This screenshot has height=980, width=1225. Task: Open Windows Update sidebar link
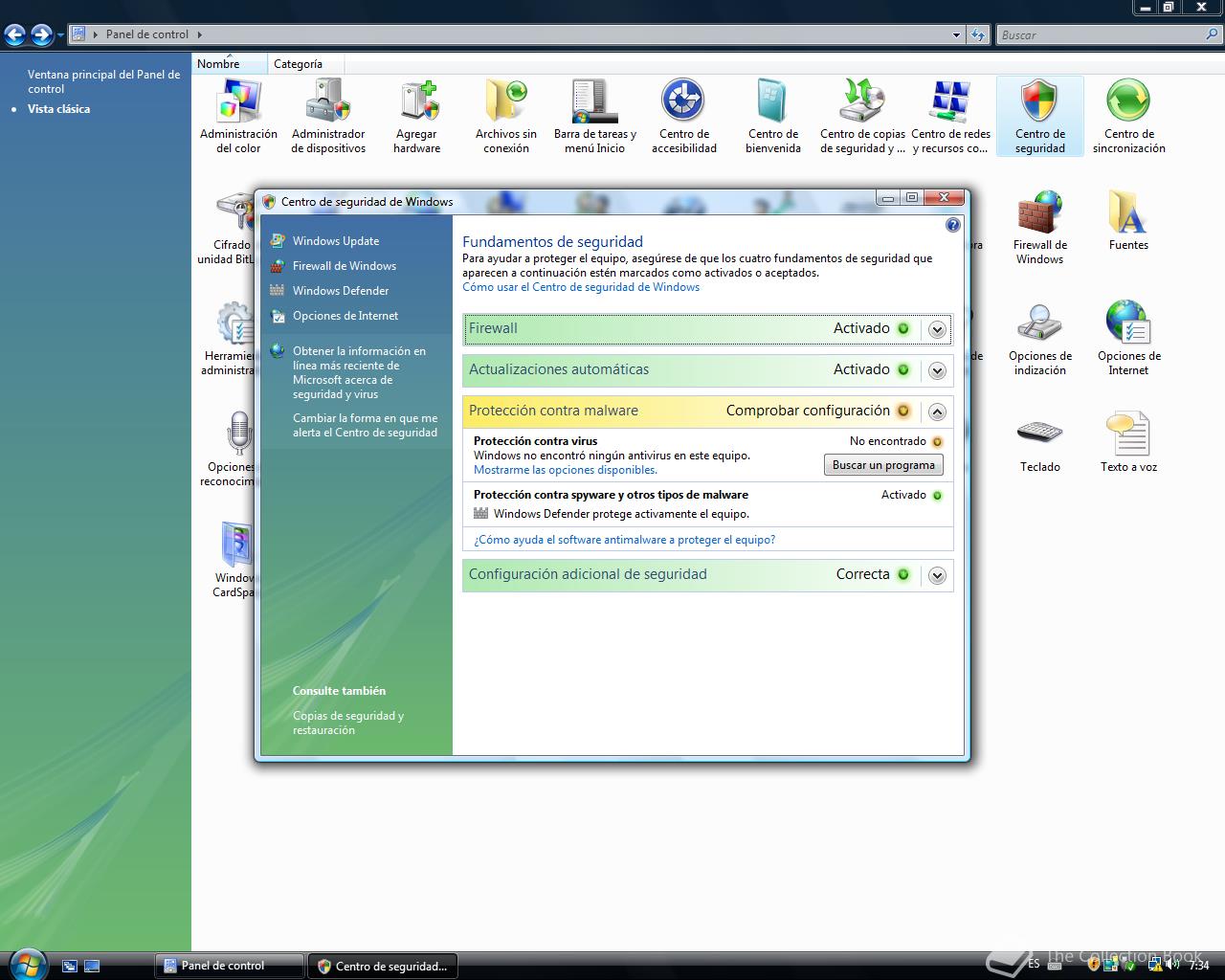[336, 241]
